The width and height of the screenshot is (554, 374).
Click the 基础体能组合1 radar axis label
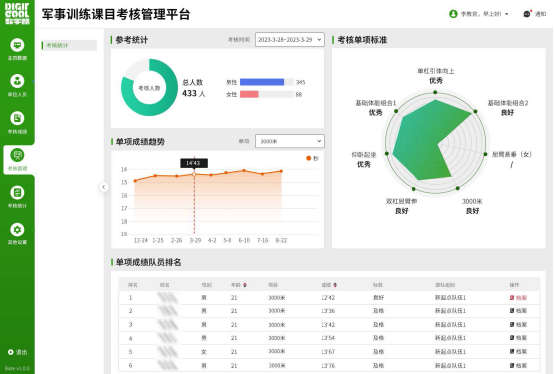tap(376, 103)
